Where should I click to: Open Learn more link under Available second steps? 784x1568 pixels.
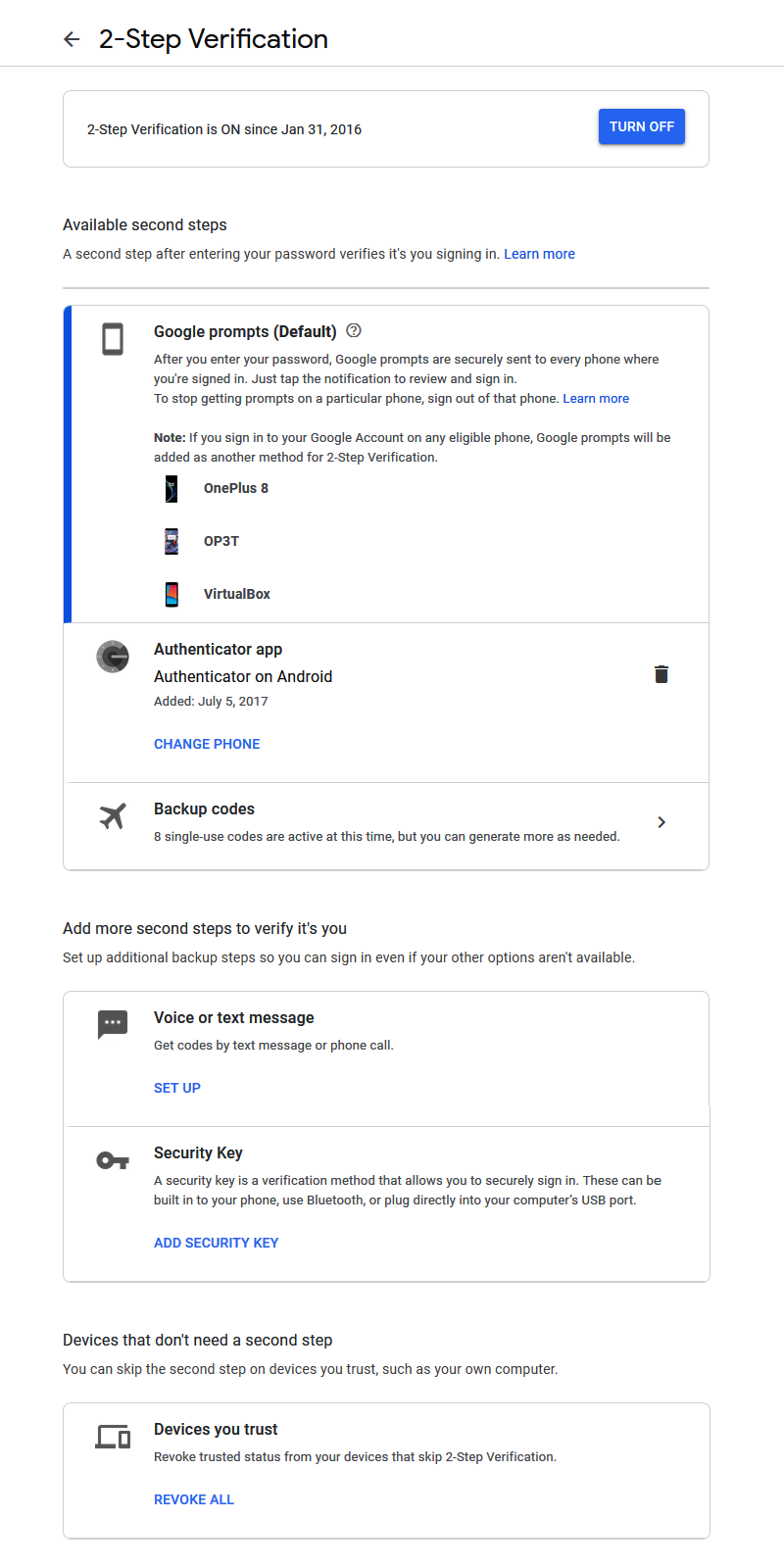pos(539,254)
